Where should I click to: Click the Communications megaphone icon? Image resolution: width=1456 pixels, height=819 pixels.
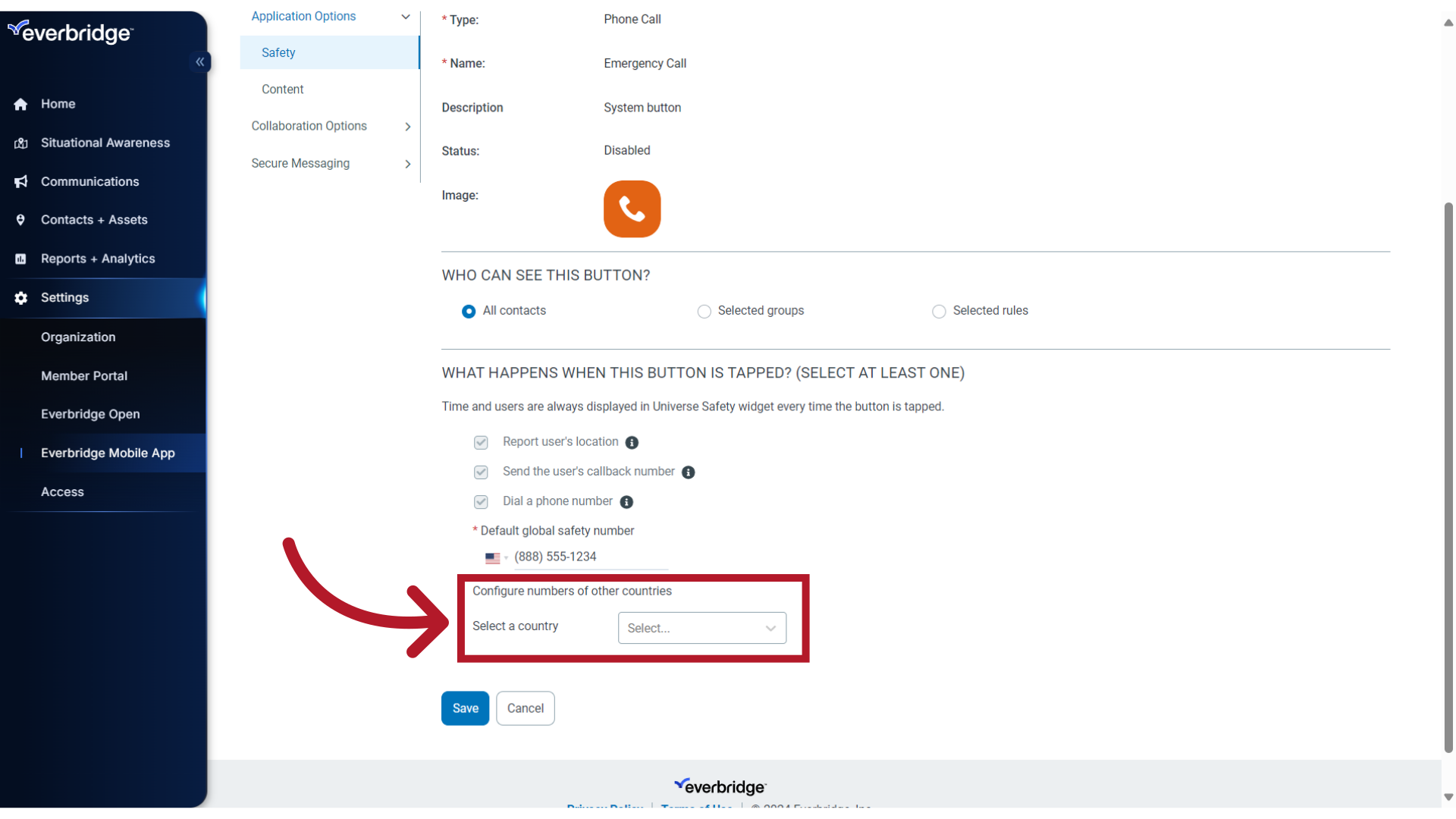click(20, 182)
